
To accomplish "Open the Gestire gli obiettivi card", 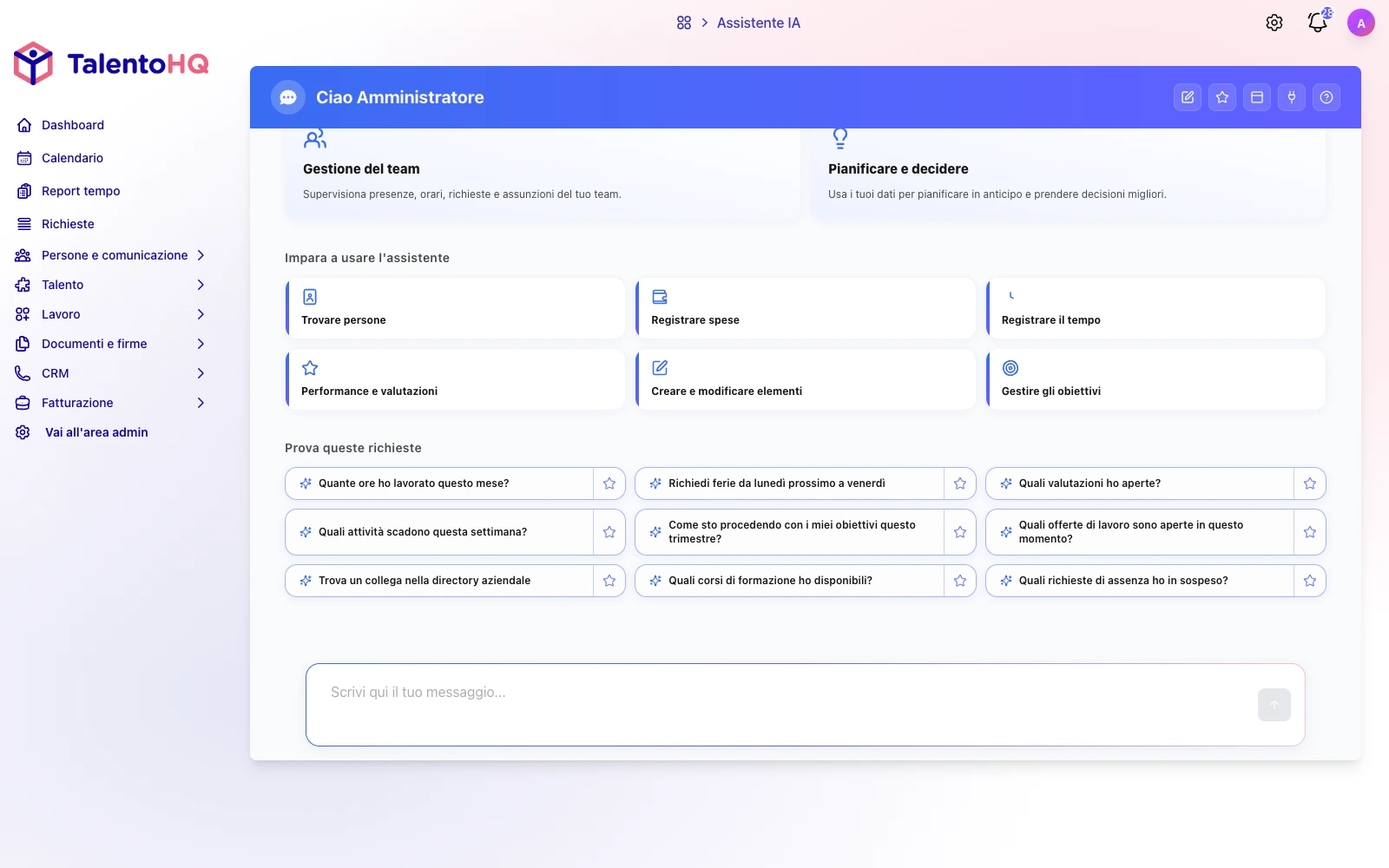I will click(x=1155, y=379).
